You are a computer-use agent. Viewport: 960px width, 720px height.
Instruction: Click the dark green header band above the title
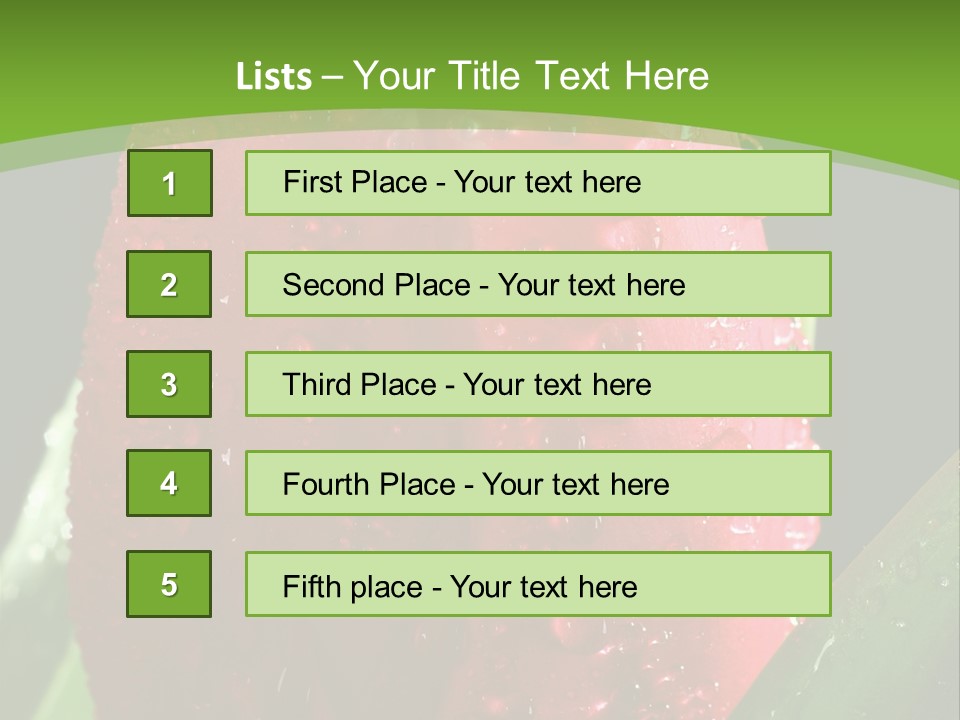[480, 22]
